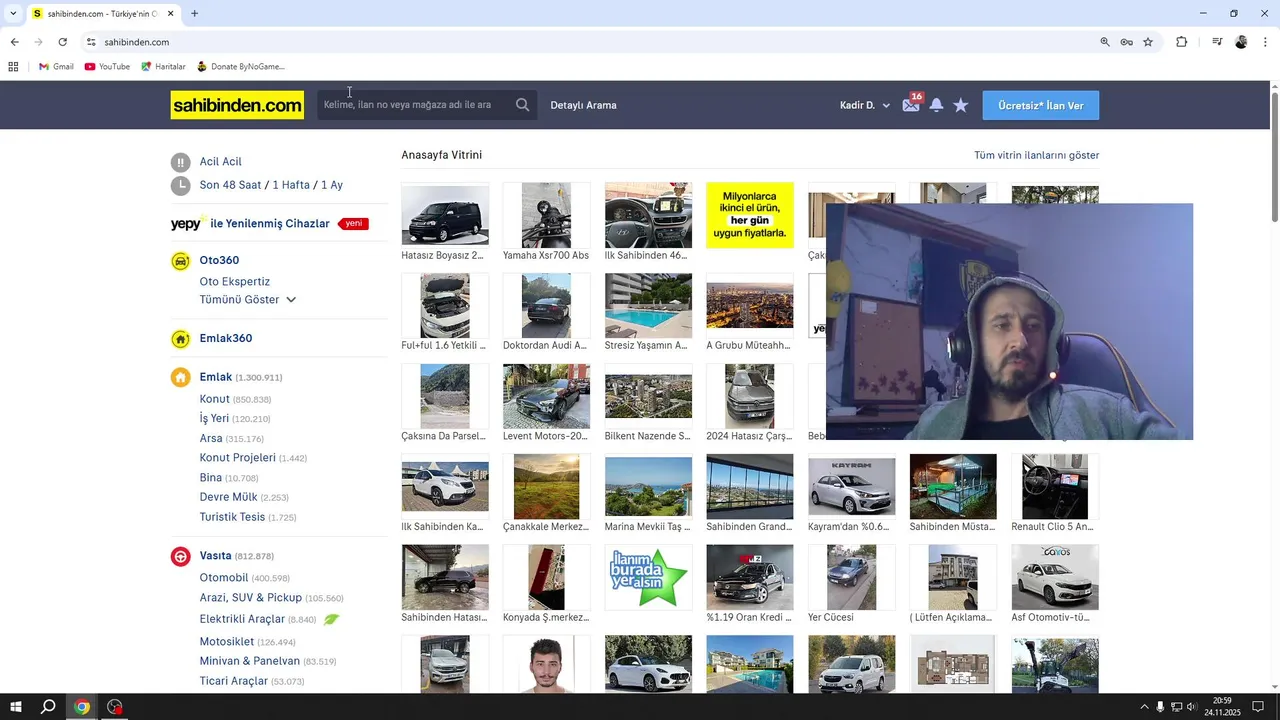This screenshot has height=720, width=1280.
Task: Open the Oto Ekspertiz link
Action: point(235,282)
